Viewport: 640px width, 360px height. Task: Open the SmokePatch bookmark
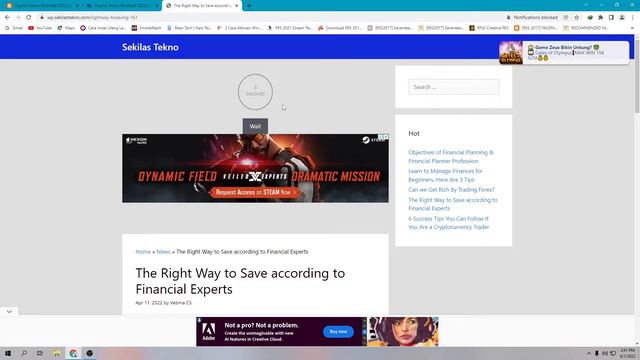point(147,28)
